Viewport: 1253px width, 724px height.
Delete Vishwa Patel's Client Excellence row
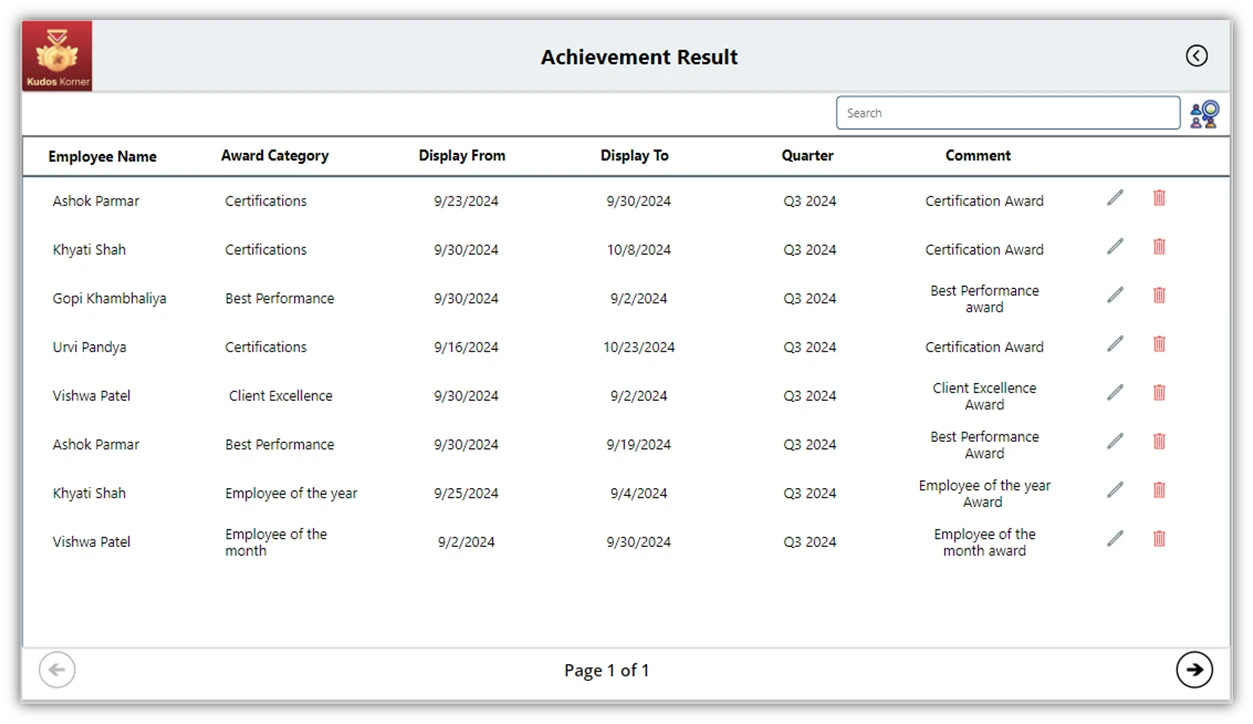[x=1159, y=393]
